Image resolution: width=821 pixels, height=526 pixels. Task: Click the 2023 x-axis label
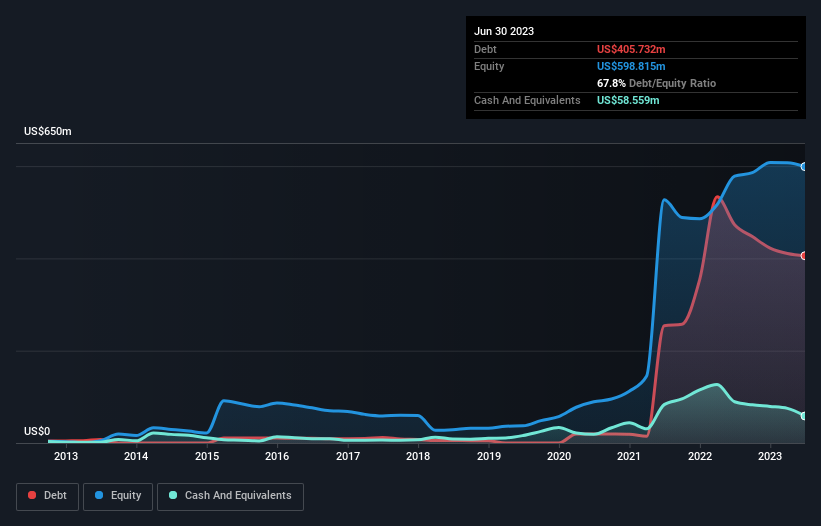pos(770,456)
